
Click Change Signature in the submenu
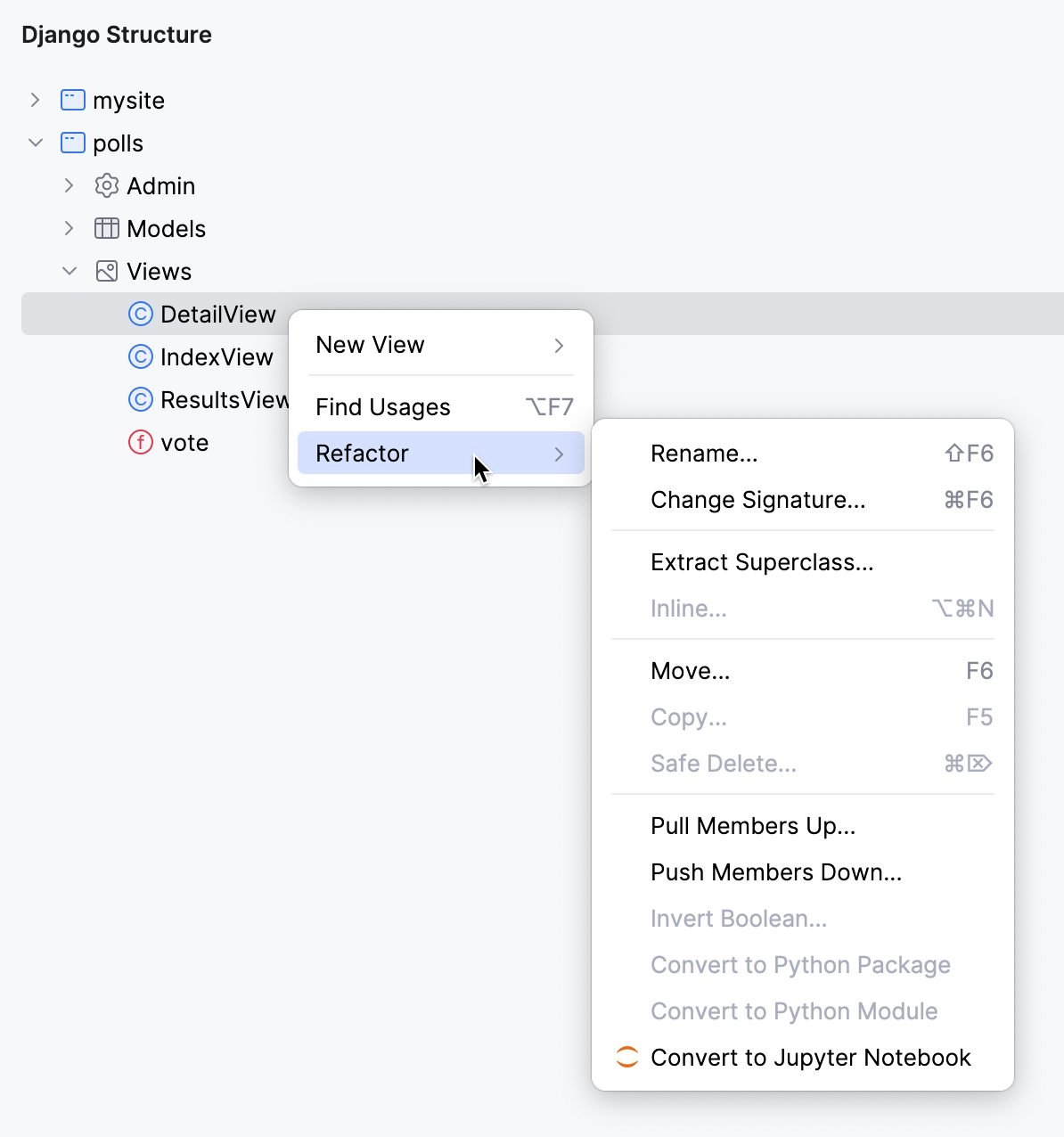point(758,500)
